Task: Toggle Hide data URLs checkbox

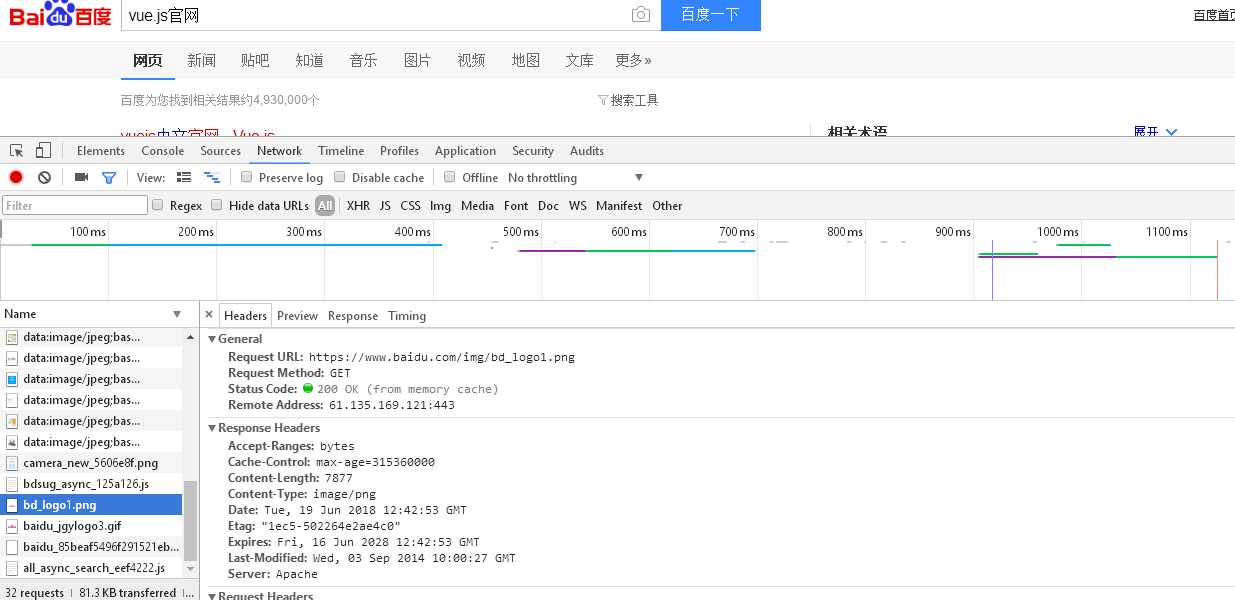Action: click(217, 205)
